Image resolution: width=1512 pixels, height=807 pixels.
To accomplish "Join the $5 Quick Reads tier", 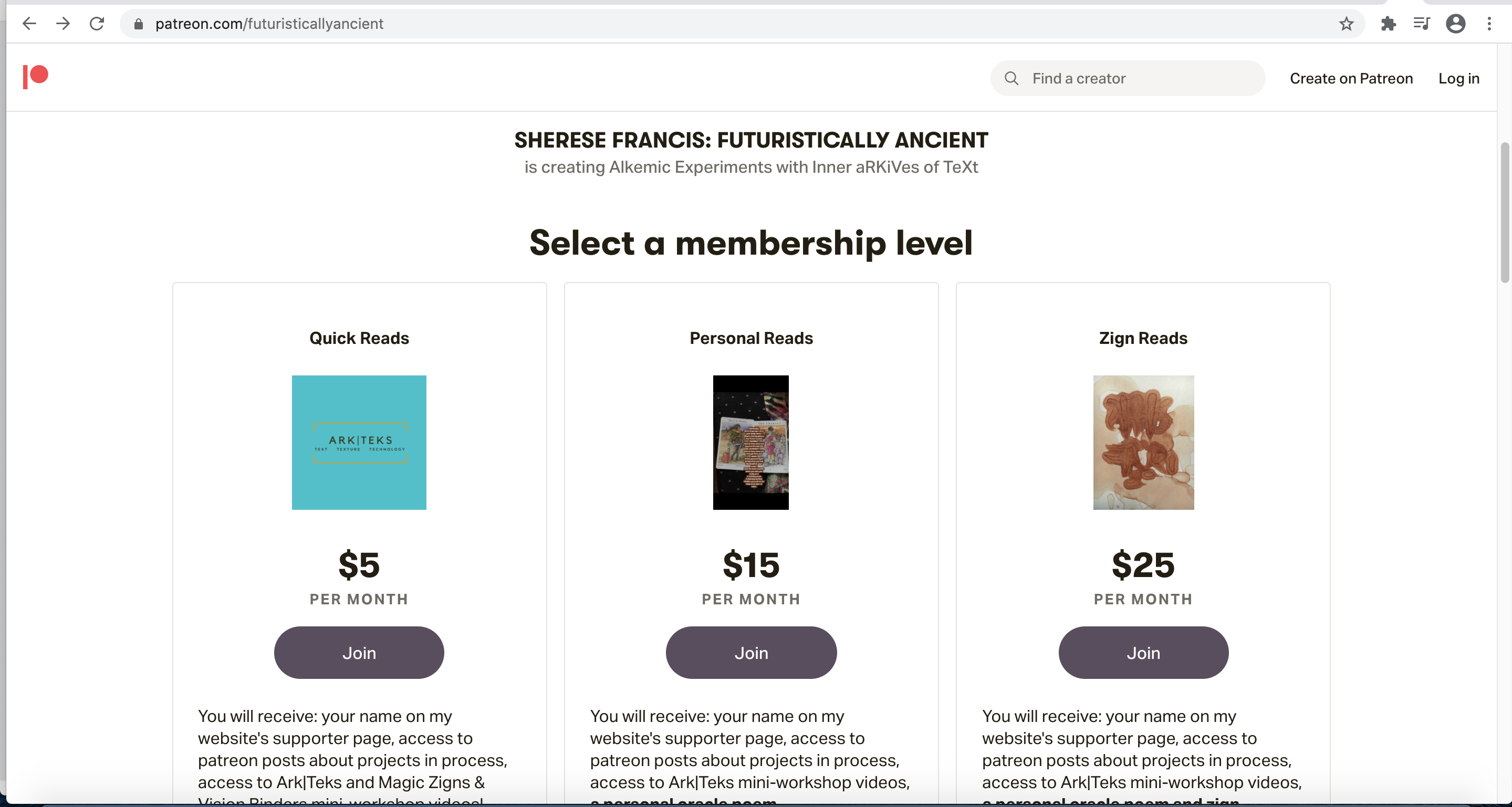I will coord(359,653).
